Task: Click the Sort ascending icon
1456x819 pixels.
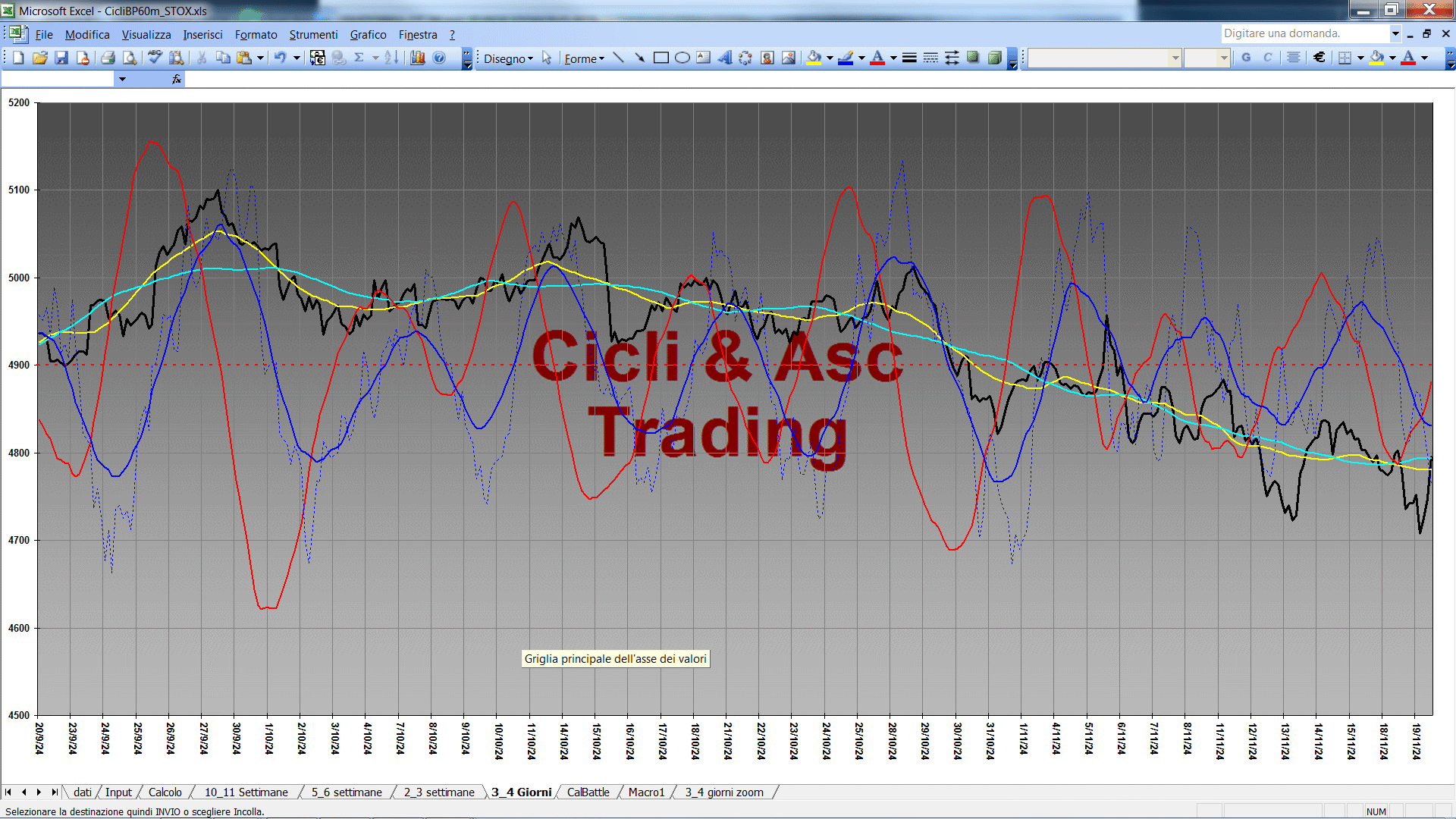Action: point(391,58)
